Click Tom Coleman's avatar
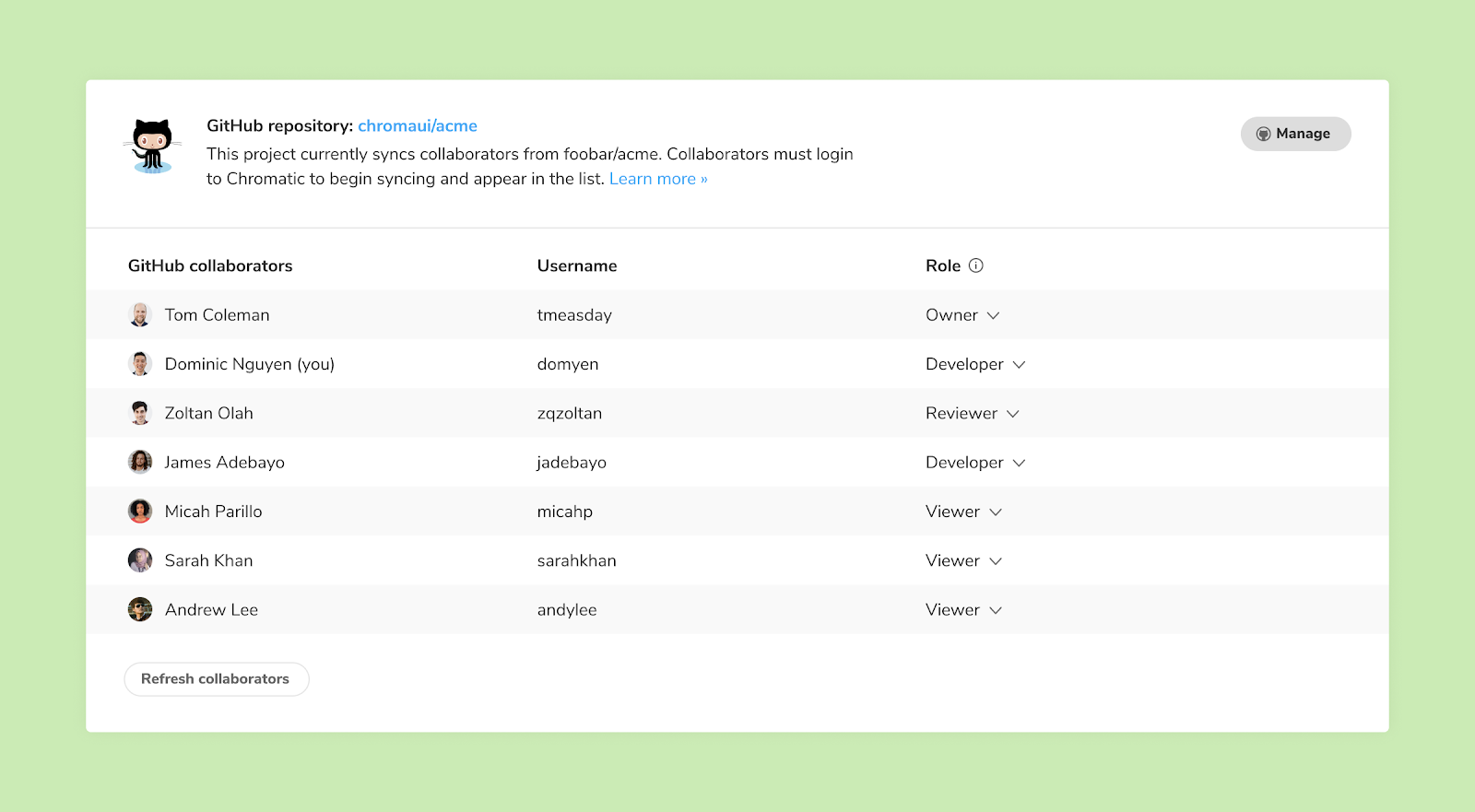The width and height of the screenshot is (1475, 812). 140,315
